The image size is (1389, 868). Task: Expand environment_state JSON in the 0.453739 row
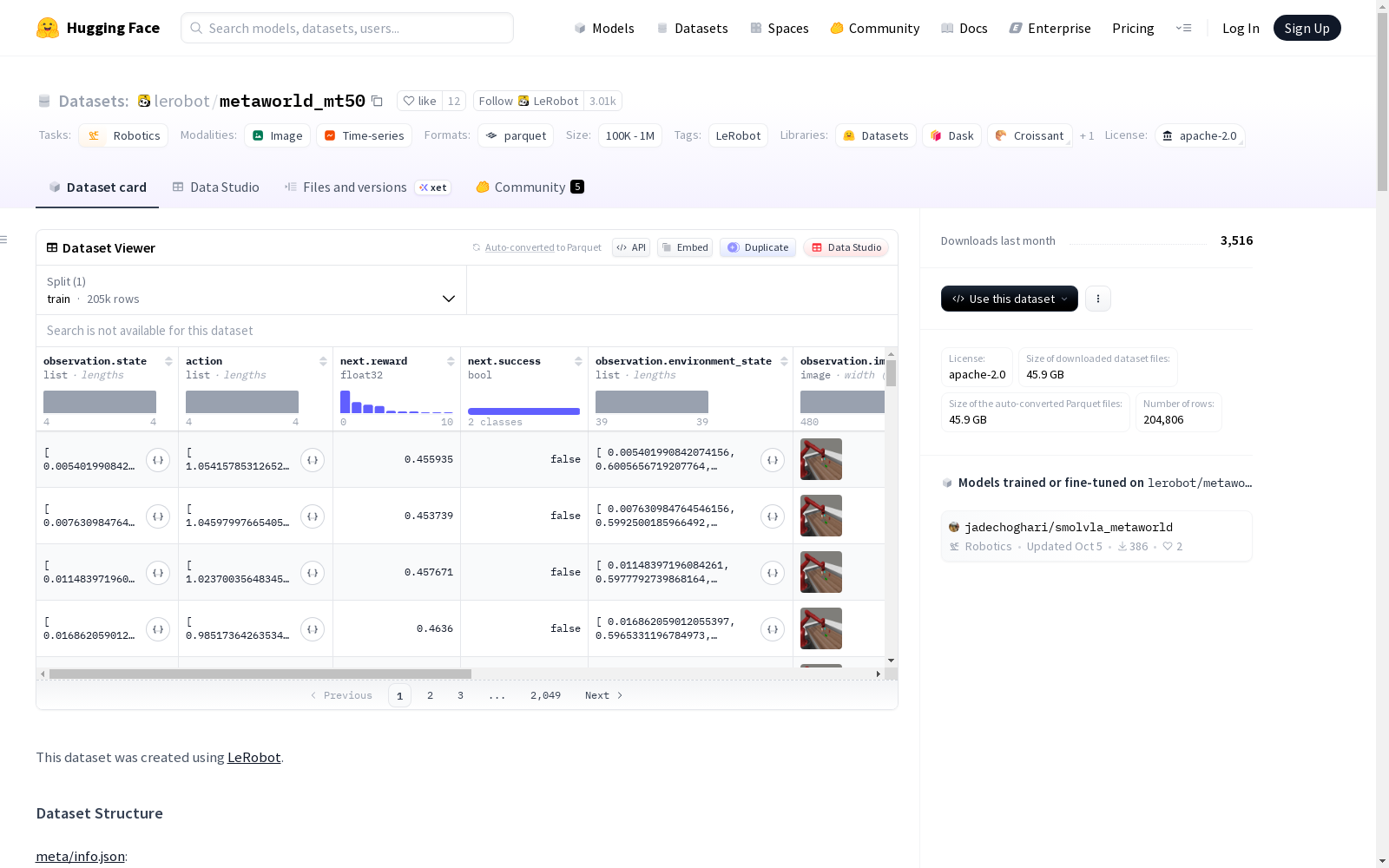pyautogui.click(x=773, y=516)
